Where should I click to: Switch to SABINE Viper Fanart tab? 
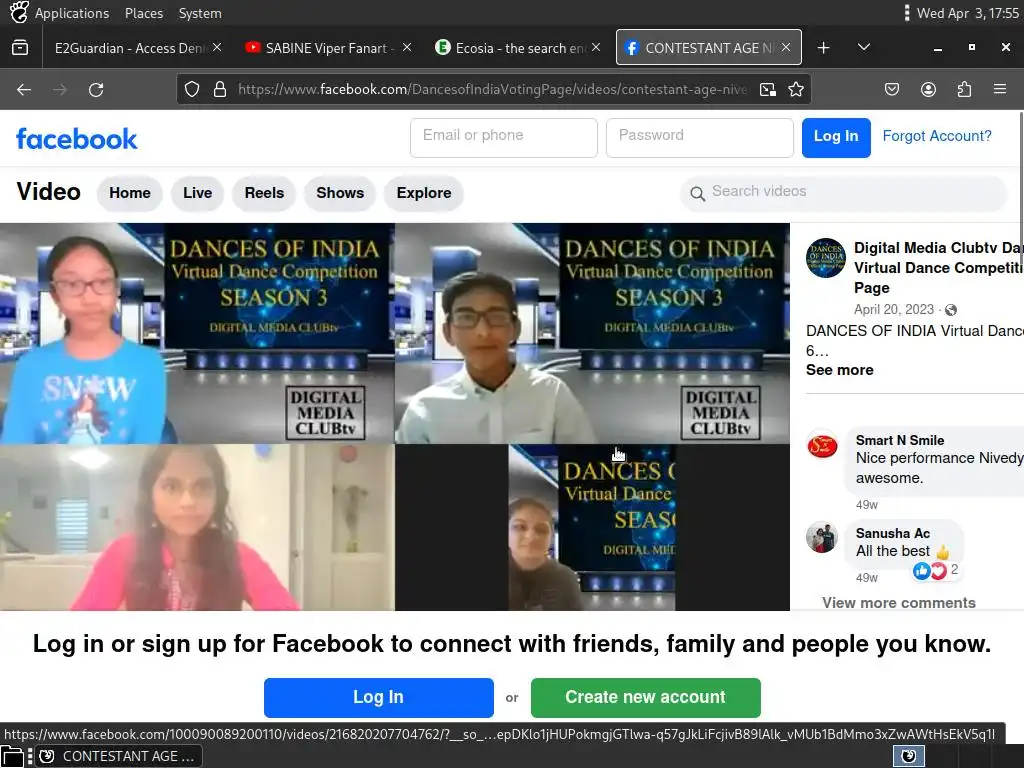click(x=327, y=48)
